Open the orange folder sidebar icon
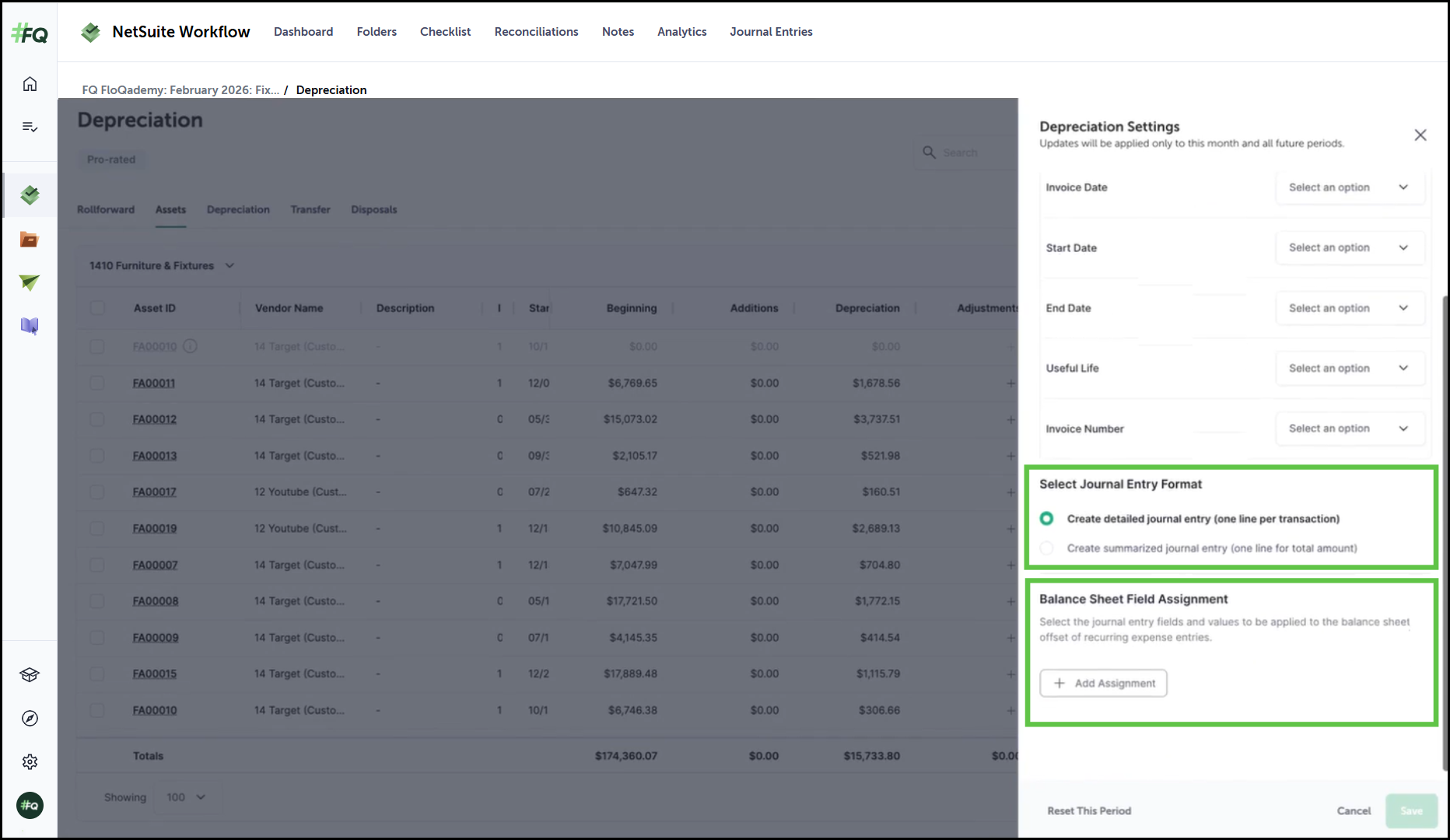Image resolution: width=1450 pixels, height=840 pixels. click(x=30, y=240)
